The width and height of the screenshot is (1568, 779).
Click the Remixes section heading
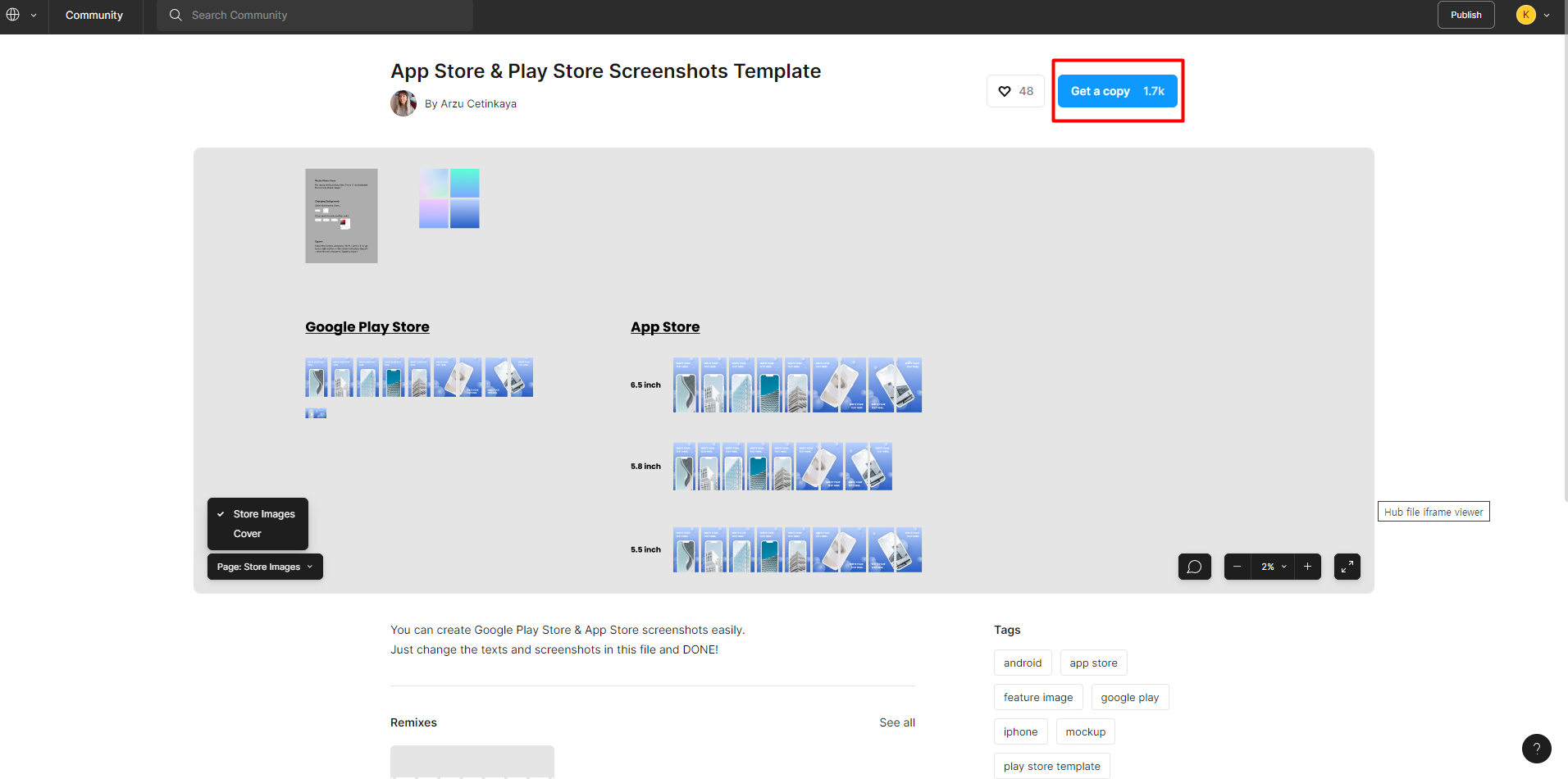click(x=413, y=722)
